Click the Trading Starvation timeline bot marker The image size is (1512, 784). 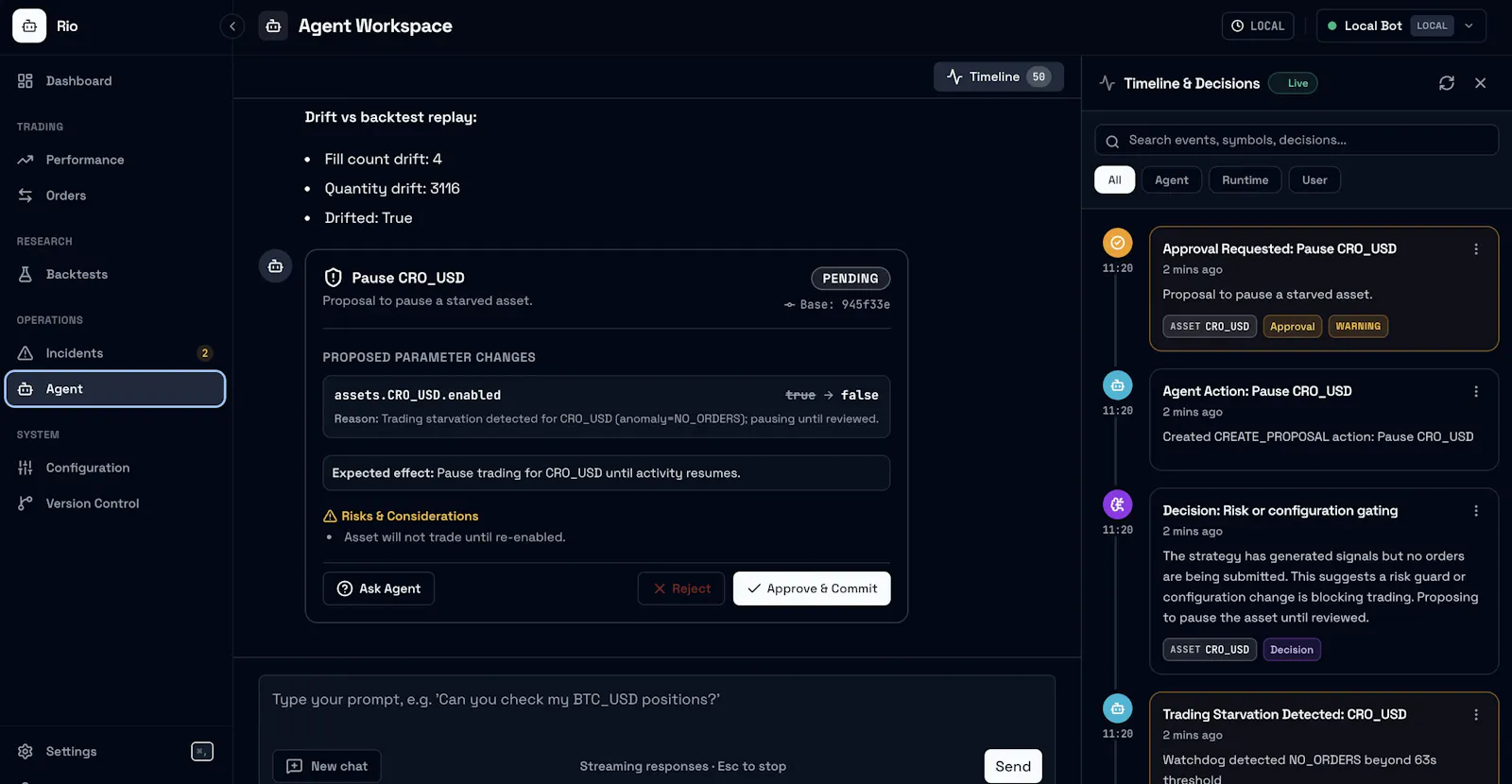point(1118,708)
